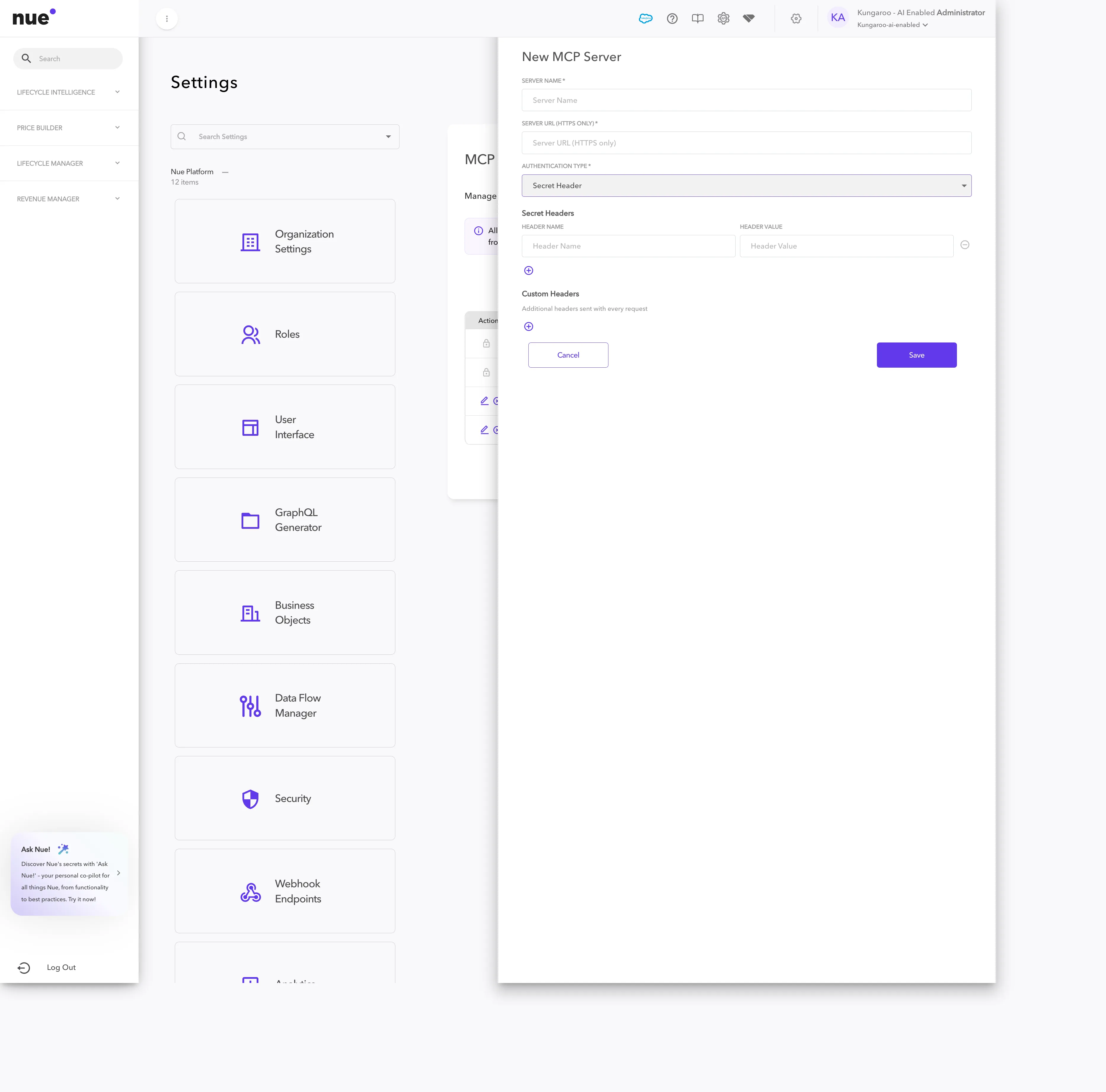Image resolution: width=1106 pixels, height=1092 pixels.
Task: Focus the Server Name field
Action: [747, 100]
